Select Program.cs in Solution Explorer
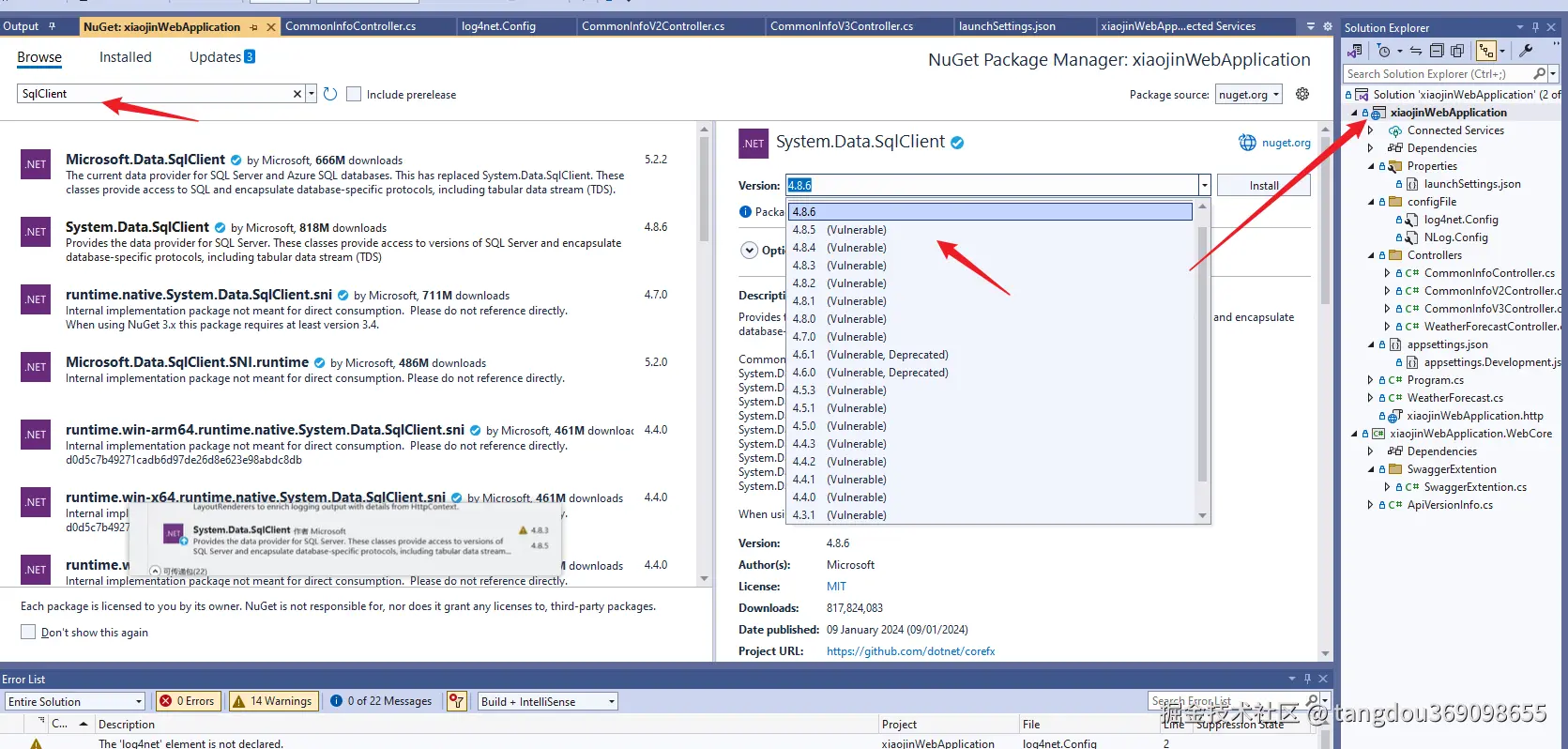This screenshot has height=749, width=1568. coord(1435,380)
